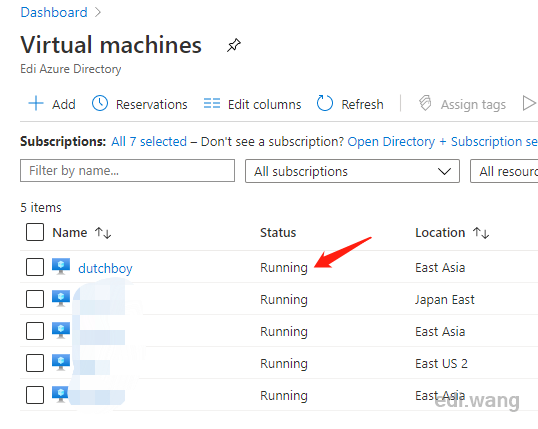Click the Name column header text
This screenshot has height=429, width=538.
[x=70, y=233]
